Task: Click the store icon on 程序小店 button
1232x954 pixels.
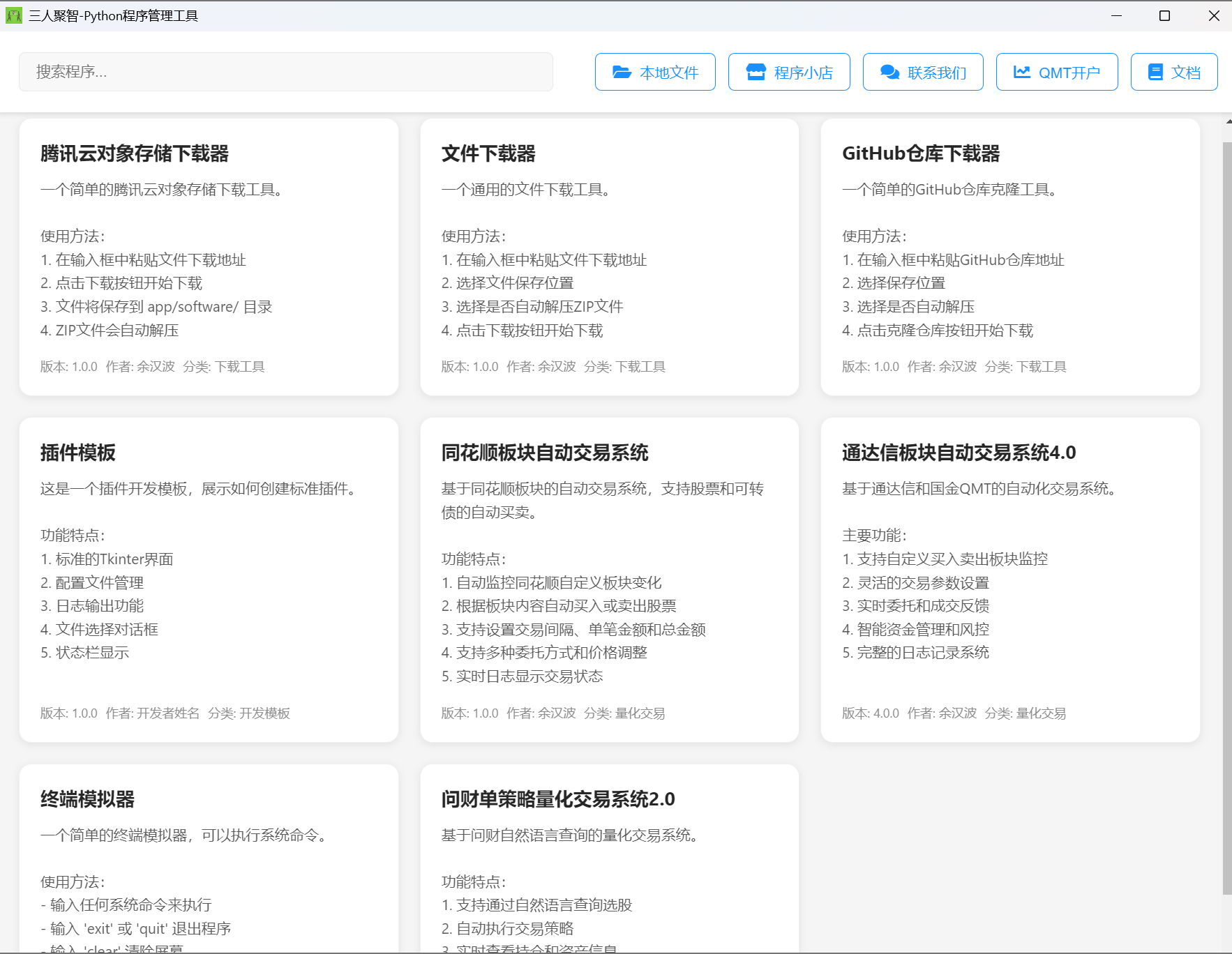Action: pyautogui.click(x=756, y=72)
